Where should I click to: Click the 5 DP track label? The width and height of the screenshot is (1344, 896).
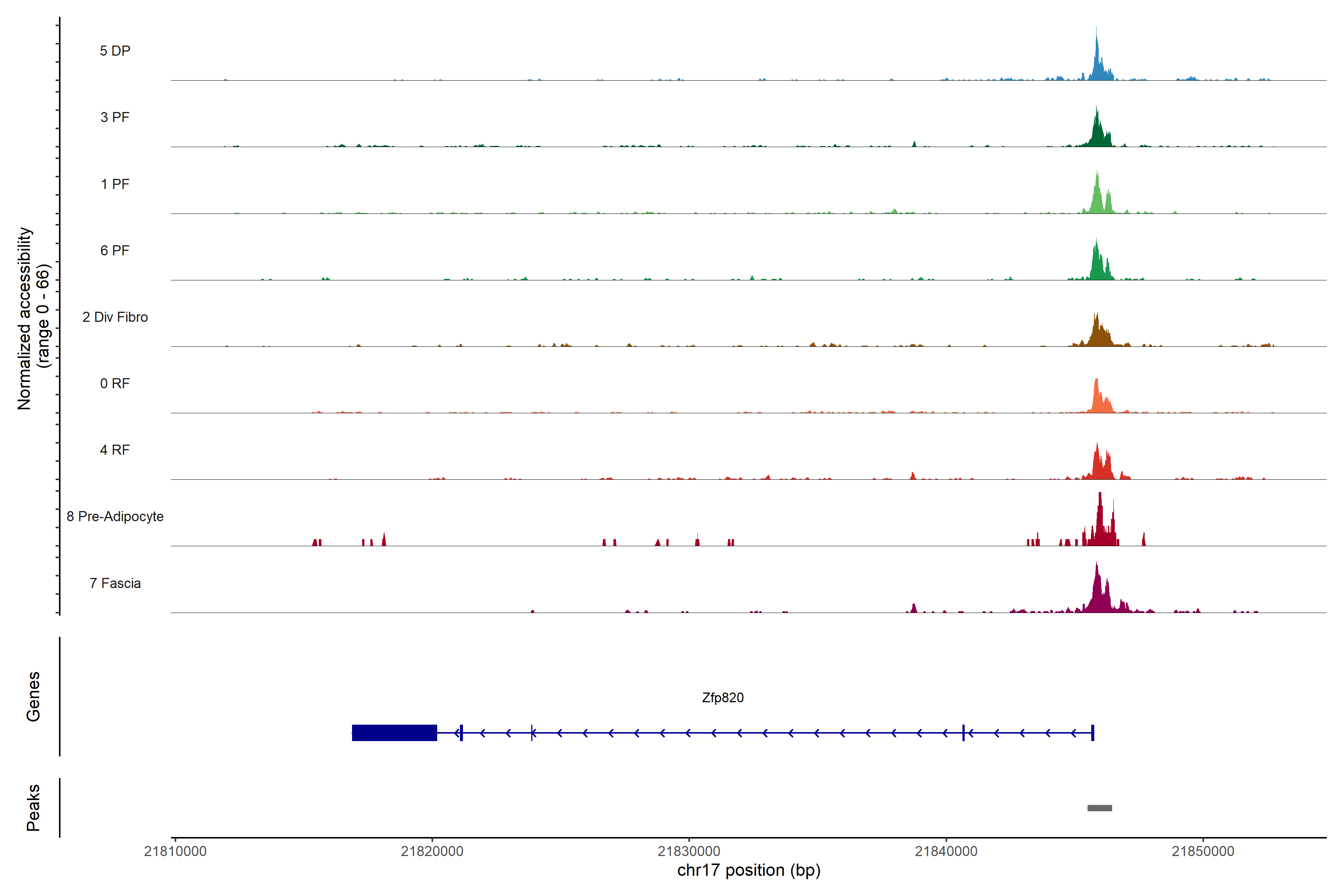115,51
